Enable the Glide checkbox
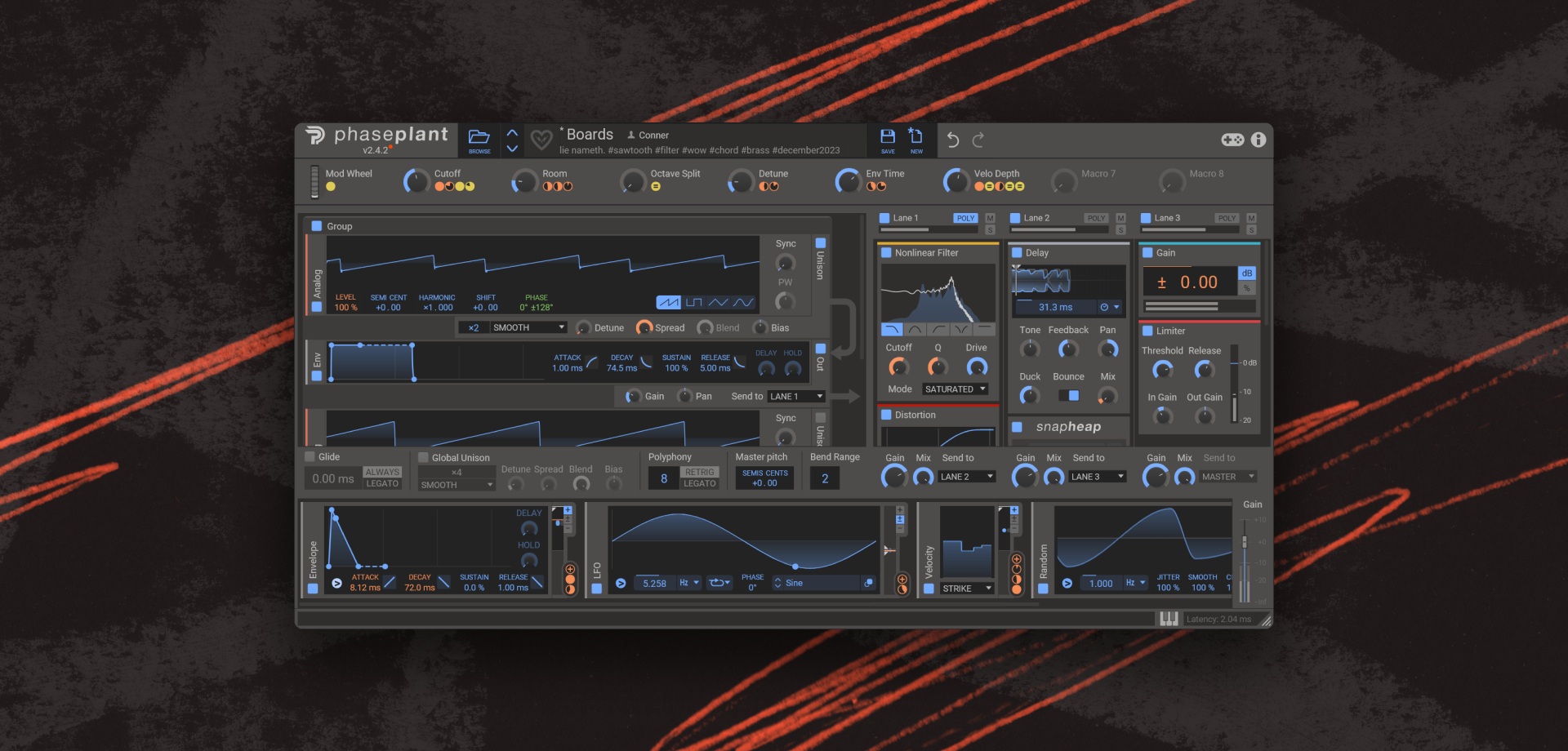Image resolution: width=1568 pixels, height=751 pixels. tap(310, 456)
